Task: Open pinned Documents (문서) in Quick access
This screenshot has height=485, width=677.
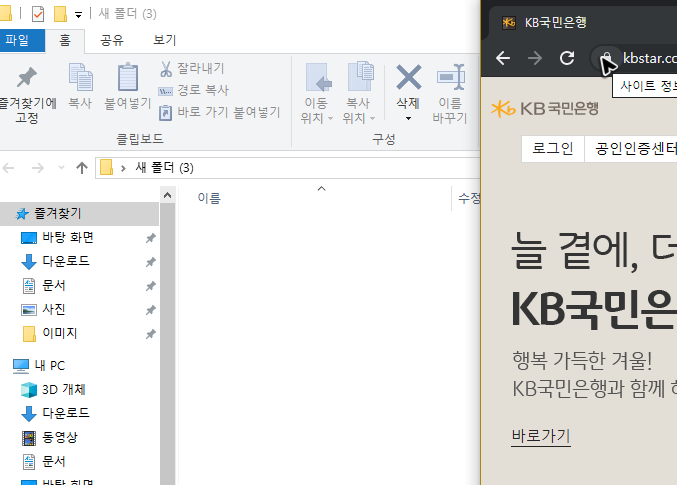Action: coord(54,285)
